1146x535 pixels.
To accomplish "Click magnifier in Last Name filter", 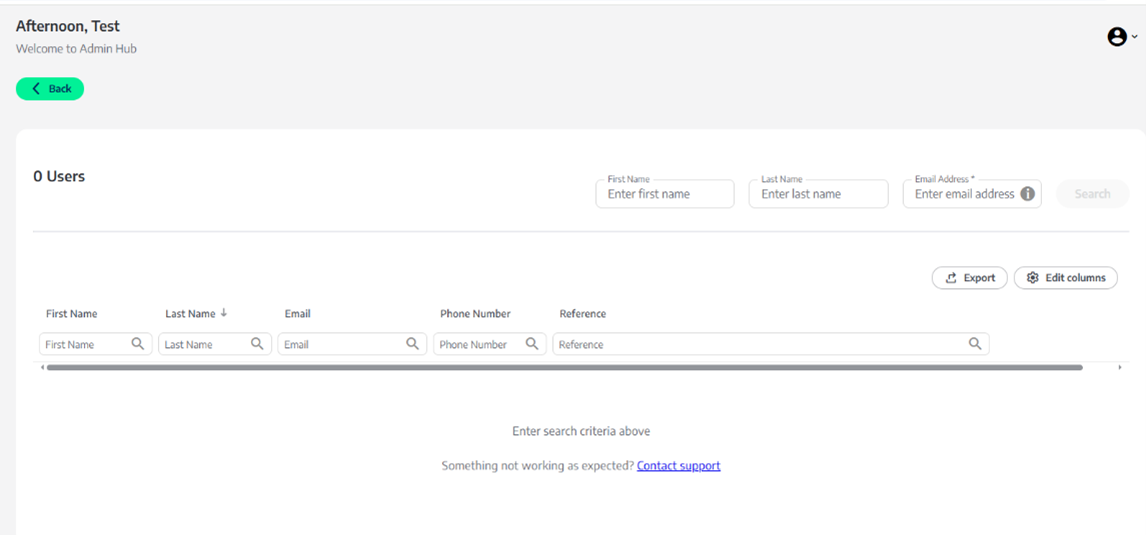I will 257,344.
